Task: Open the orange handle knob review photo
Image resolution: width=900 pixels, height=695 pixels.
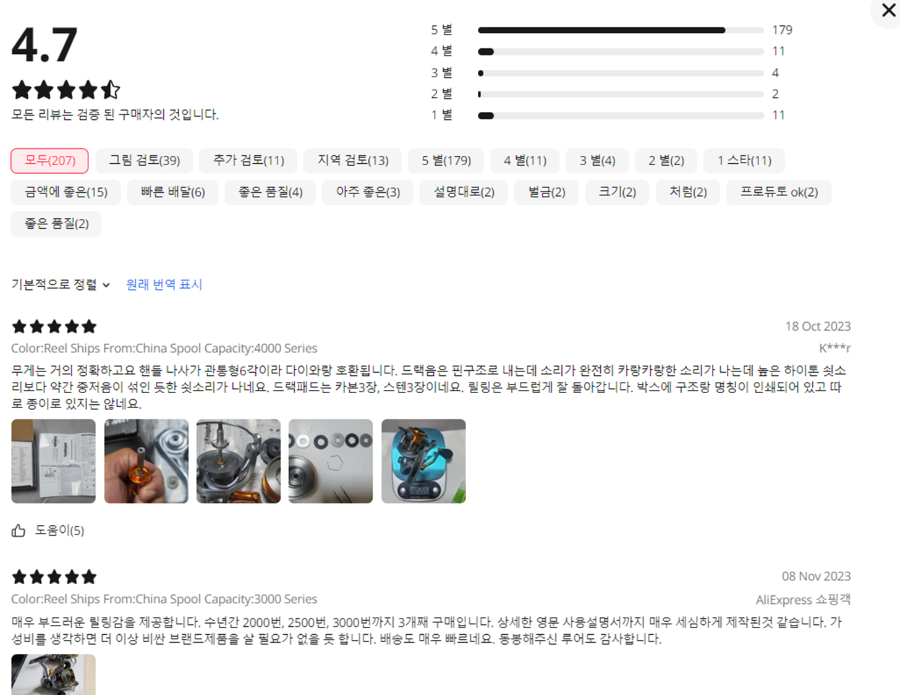Action: pos(146,461)
